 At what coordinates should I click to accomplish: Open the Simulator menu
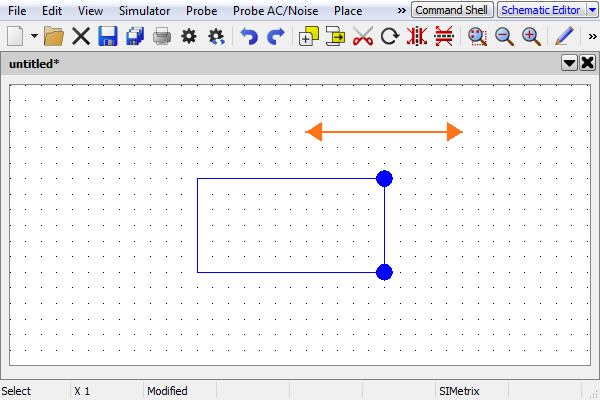pyautogui.click(x=144, y=10)
